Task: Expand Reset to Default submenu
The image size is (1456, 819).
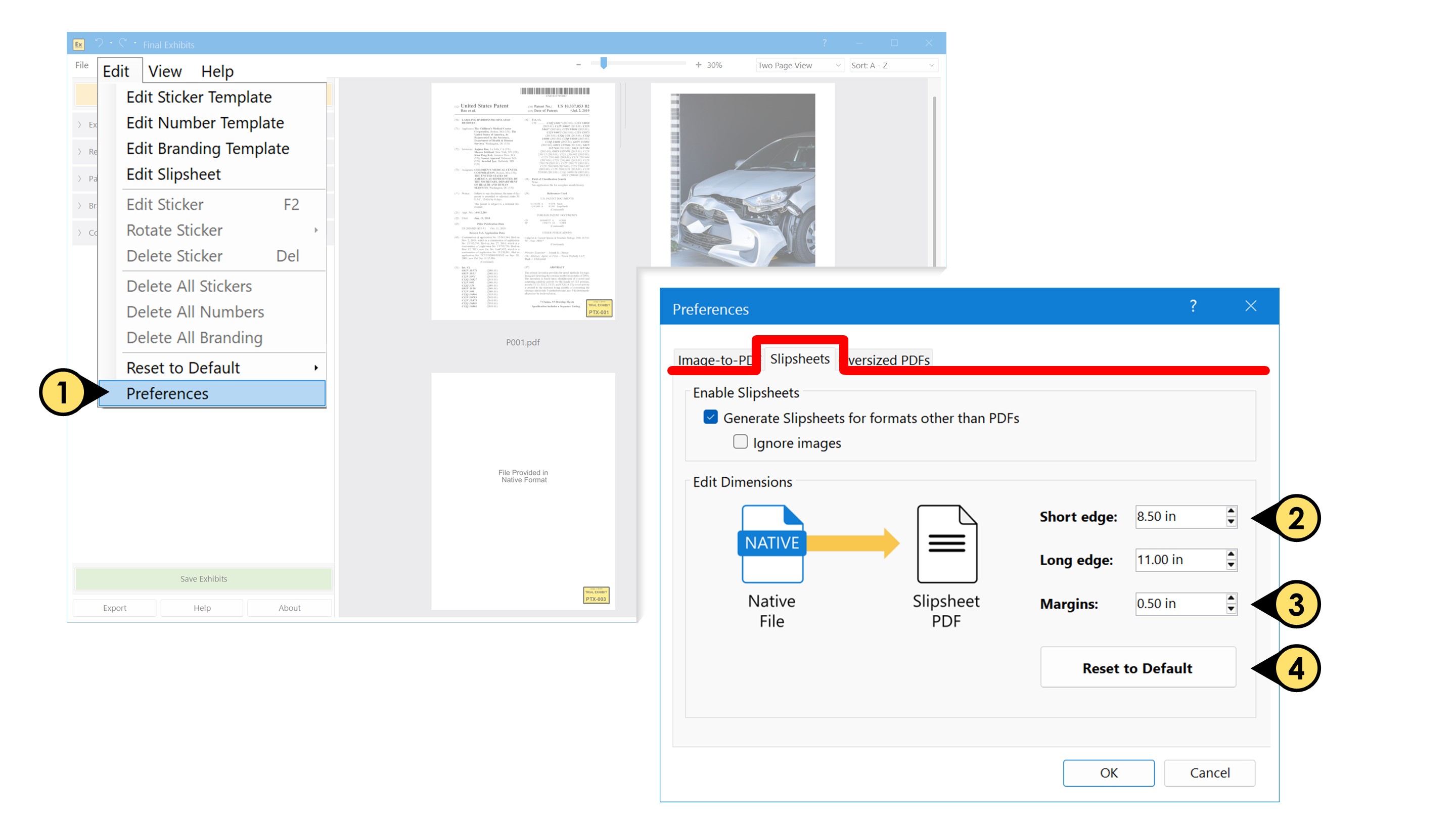Action: pos(212,368)
